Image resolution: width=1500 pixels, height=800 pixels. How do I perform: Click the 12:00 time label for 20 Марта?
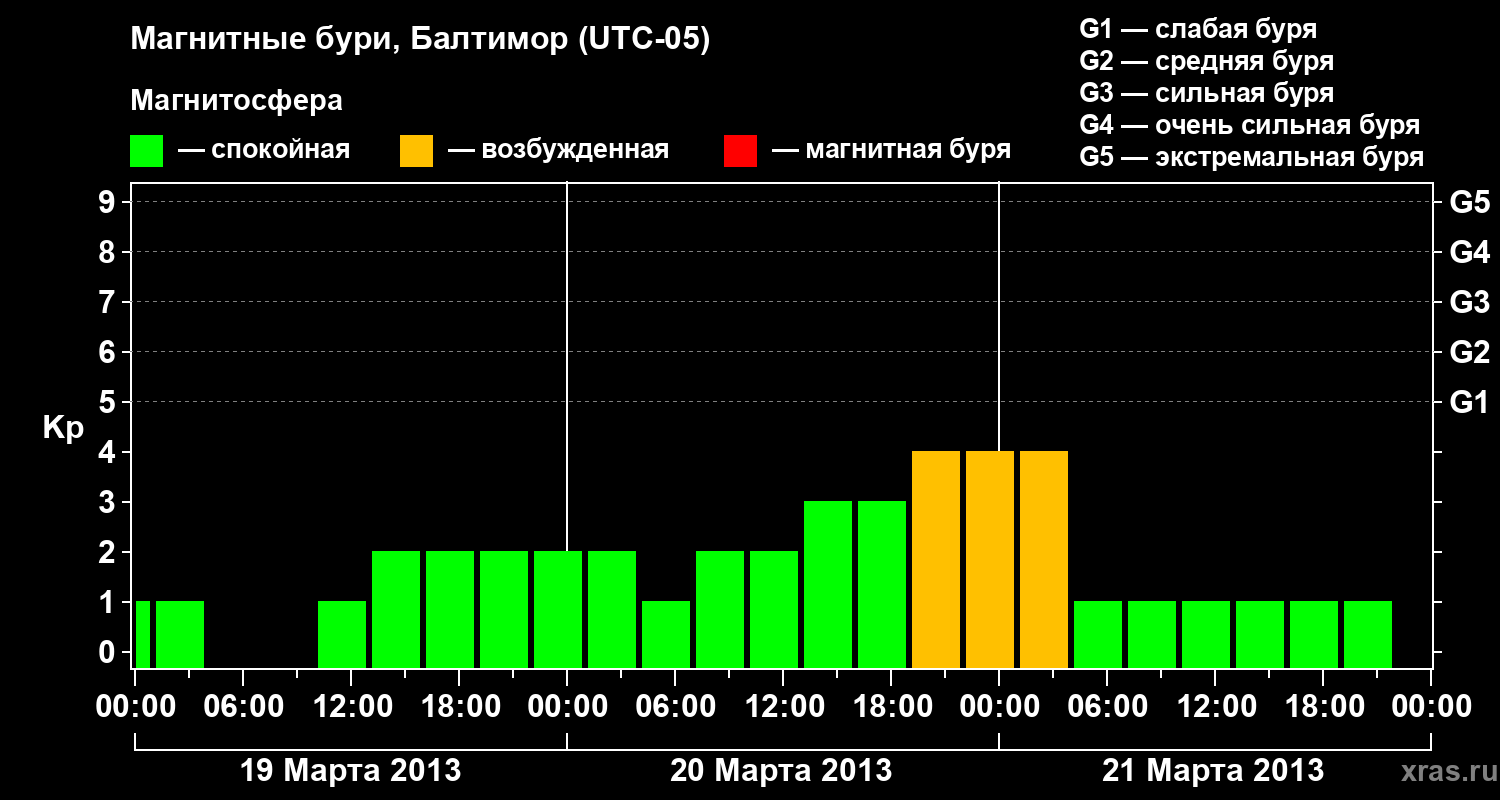783,706
